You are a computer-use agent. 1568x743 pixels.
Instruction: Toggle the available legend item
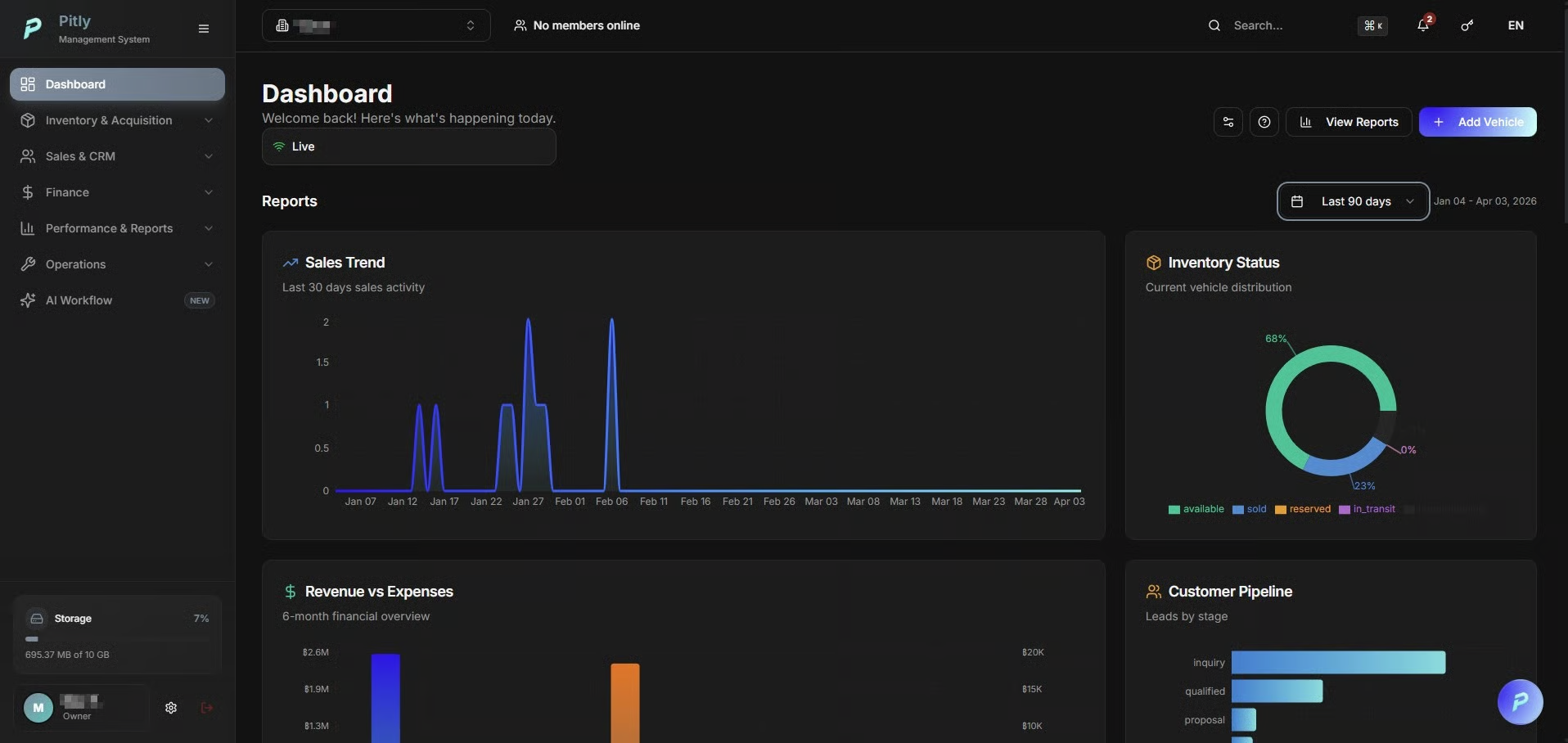[1196, 509]
